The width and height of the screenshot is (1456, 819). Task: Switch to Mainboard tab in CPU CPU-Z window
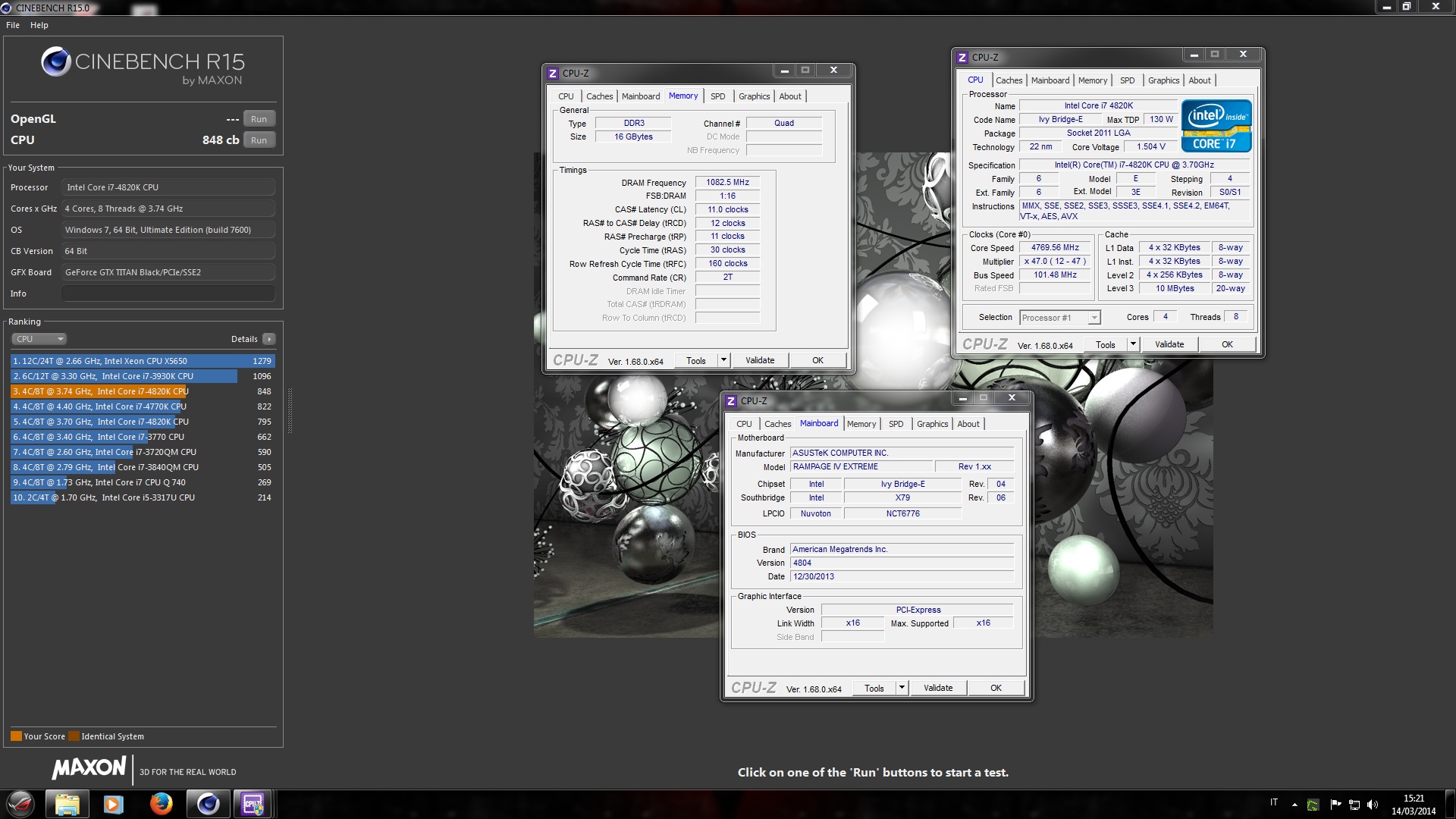tap(1050, 80)
